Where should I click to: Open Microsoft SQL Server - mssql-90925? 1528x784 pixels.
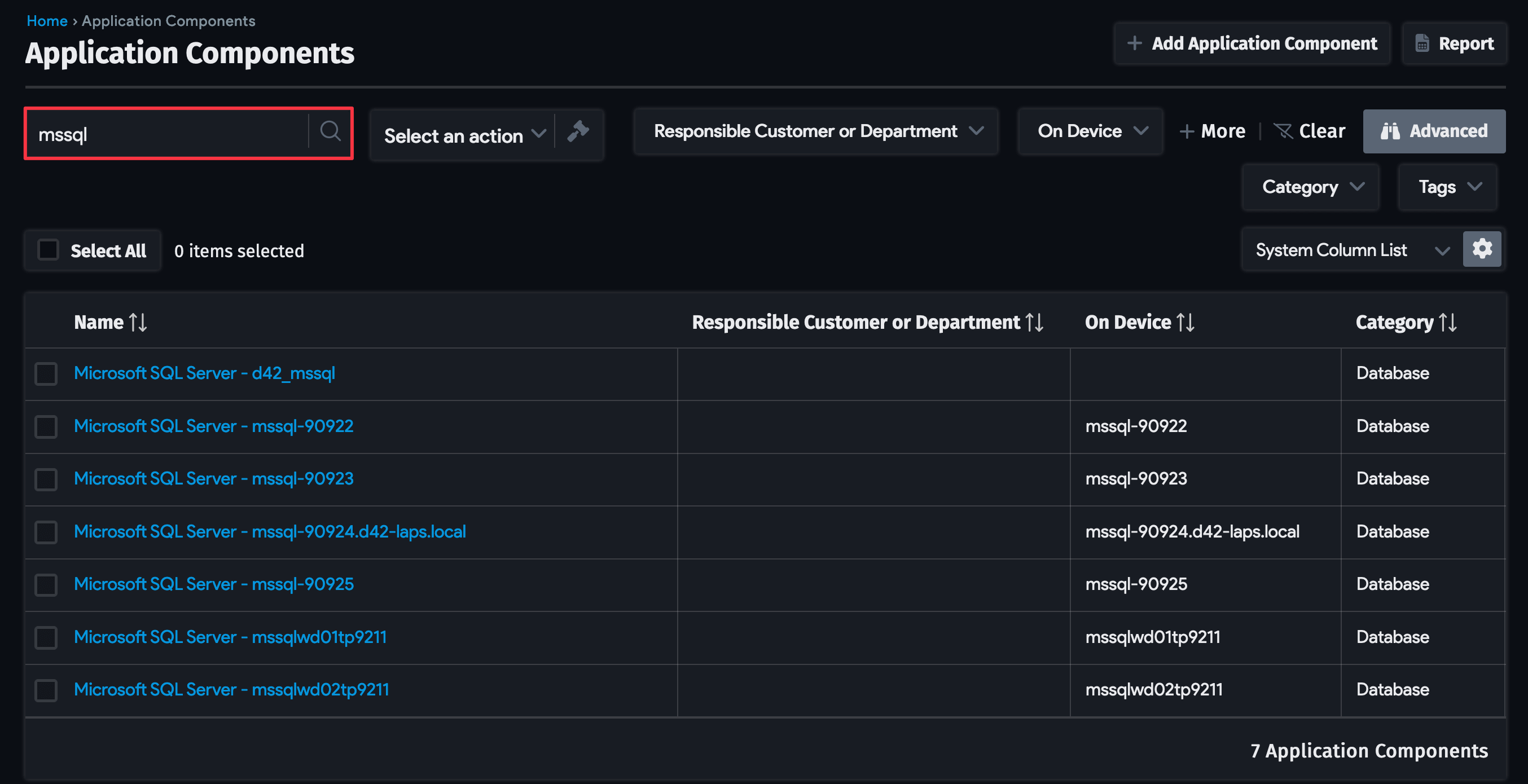pyautogui.click(x=213, y=584)
